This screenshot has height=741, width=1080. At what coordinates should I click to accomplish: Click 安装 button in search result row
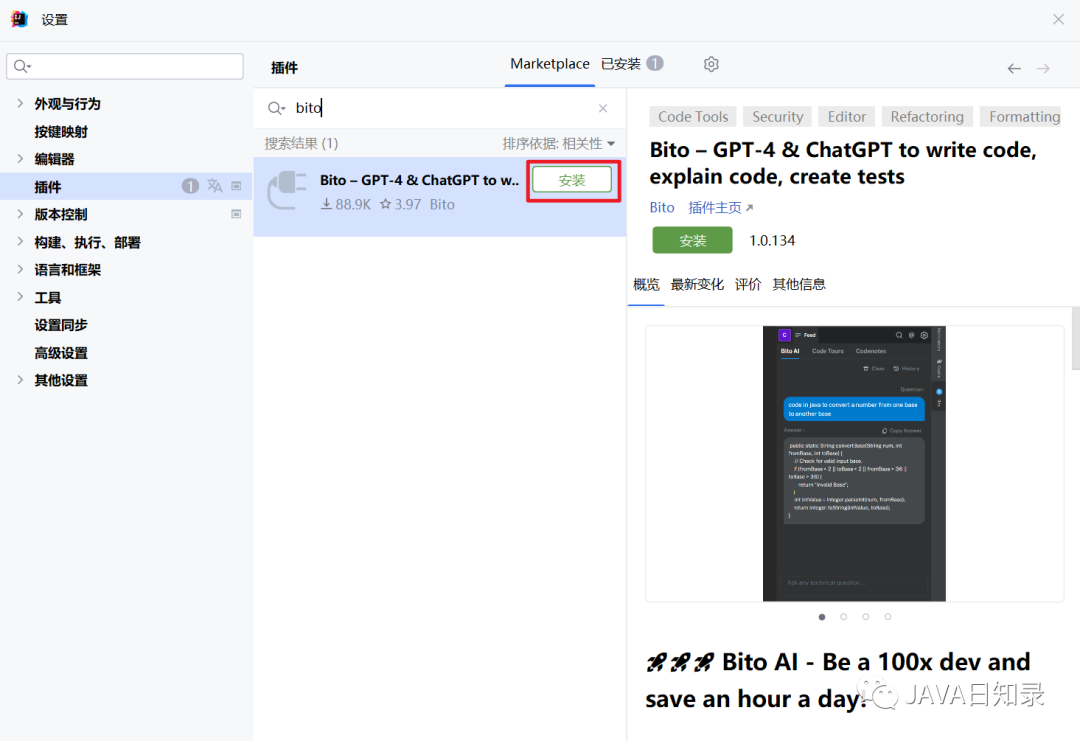point(572,180)
